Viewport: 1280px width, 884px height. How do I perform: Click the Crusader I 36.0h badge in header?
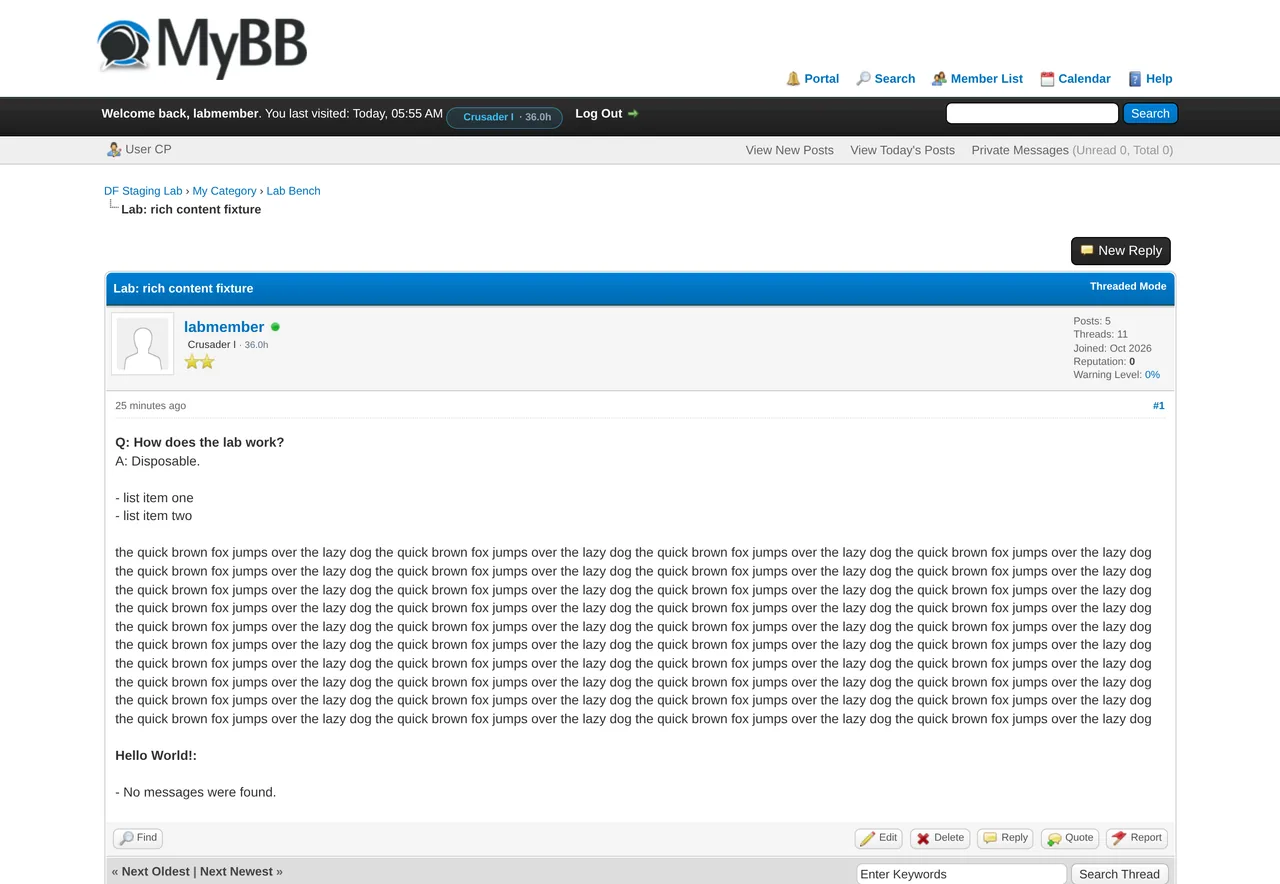(x=505, y=117)
